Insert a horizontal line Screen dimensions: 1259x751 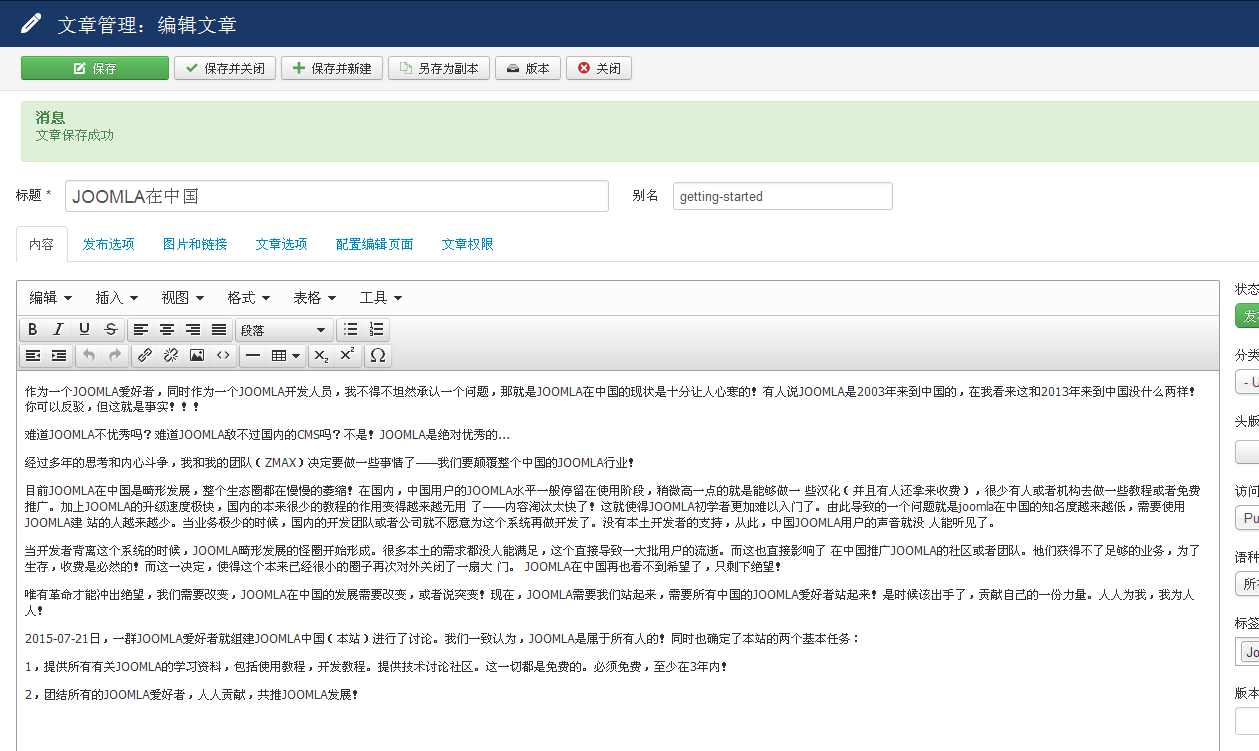point(253,355)
